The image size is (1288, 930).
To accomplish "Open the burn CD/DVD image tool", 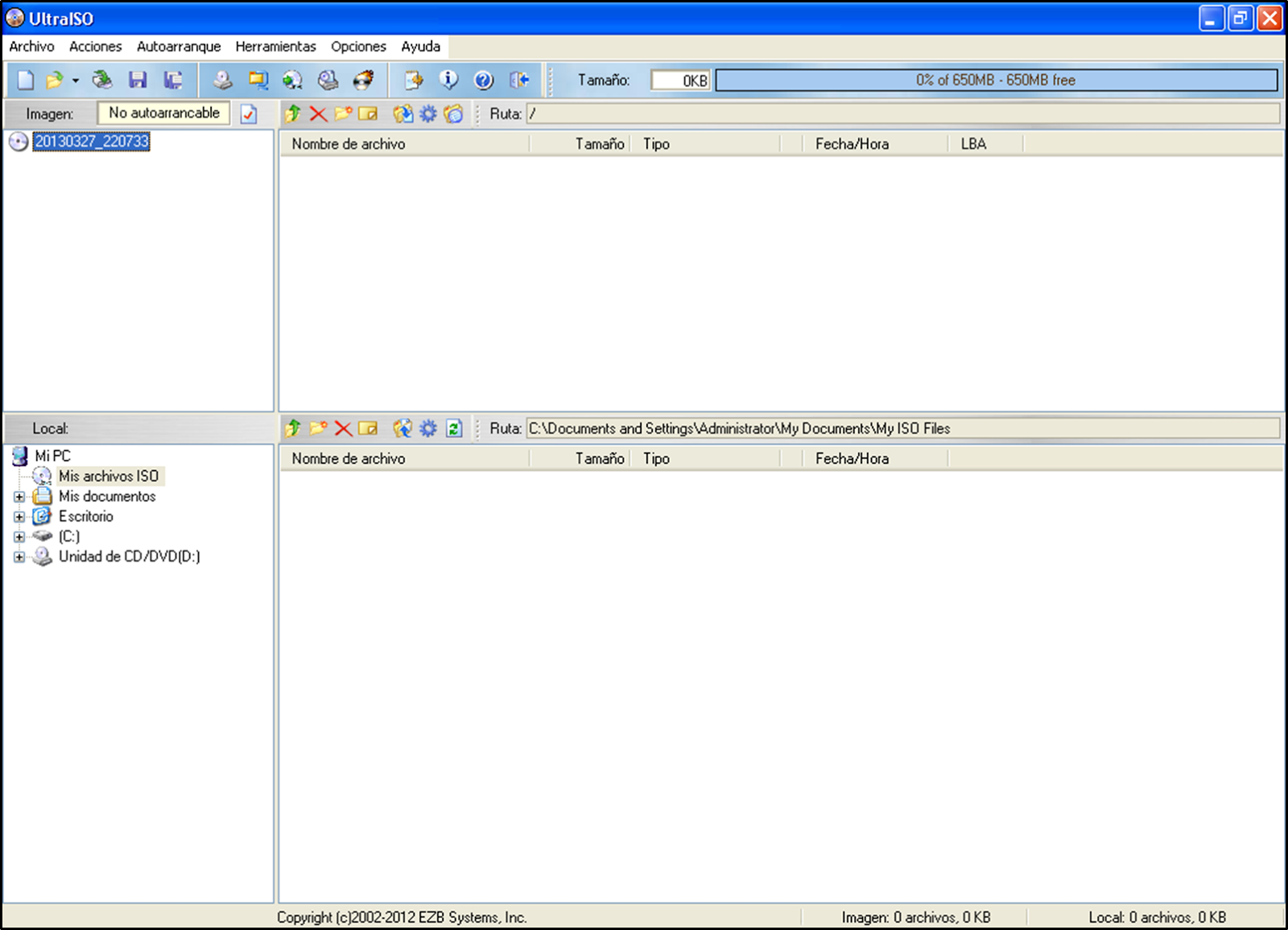I will pyautogui.click(x=365, y=81).
